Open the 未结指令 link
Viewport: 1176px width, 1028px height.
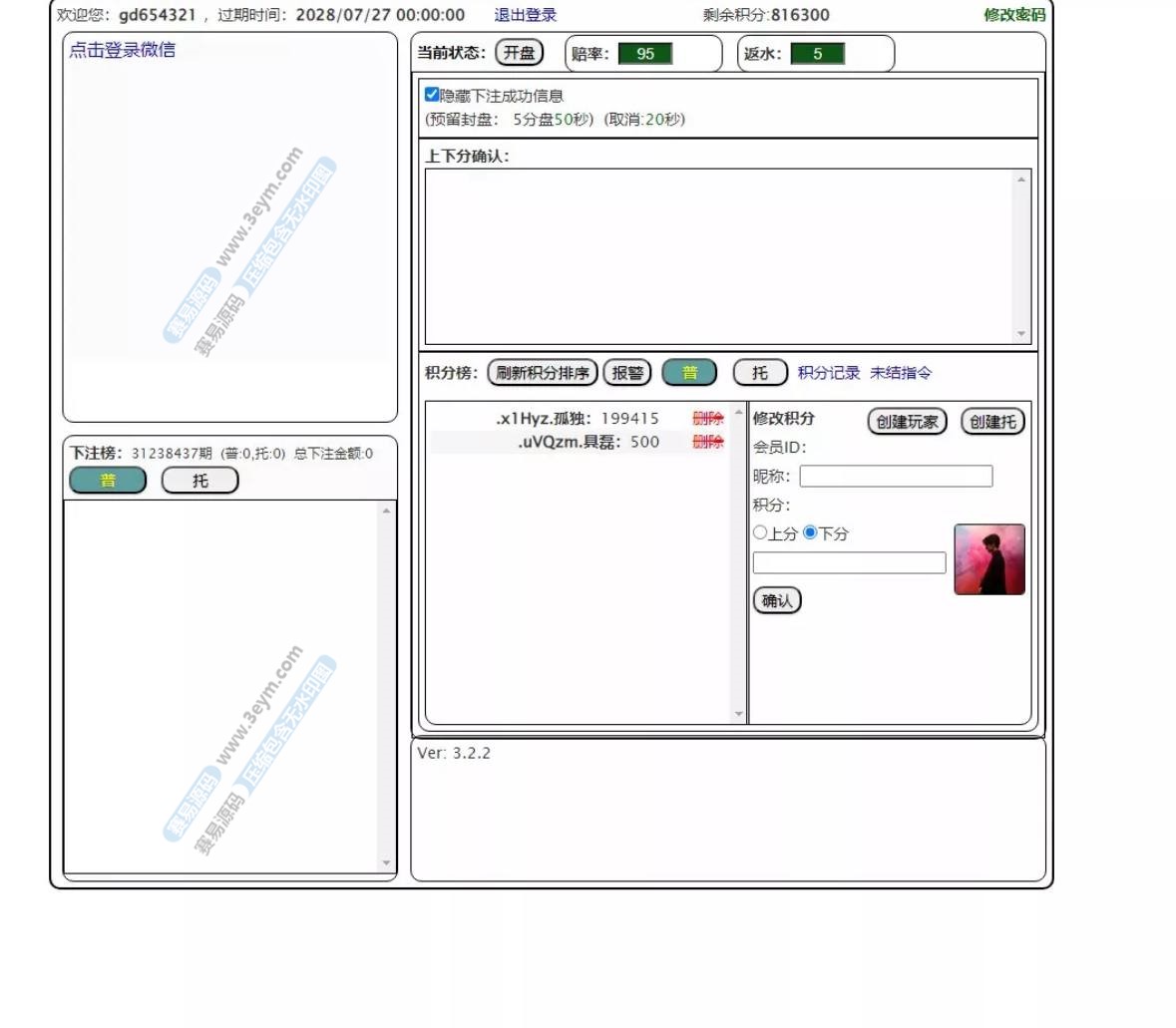click(901, 373)
